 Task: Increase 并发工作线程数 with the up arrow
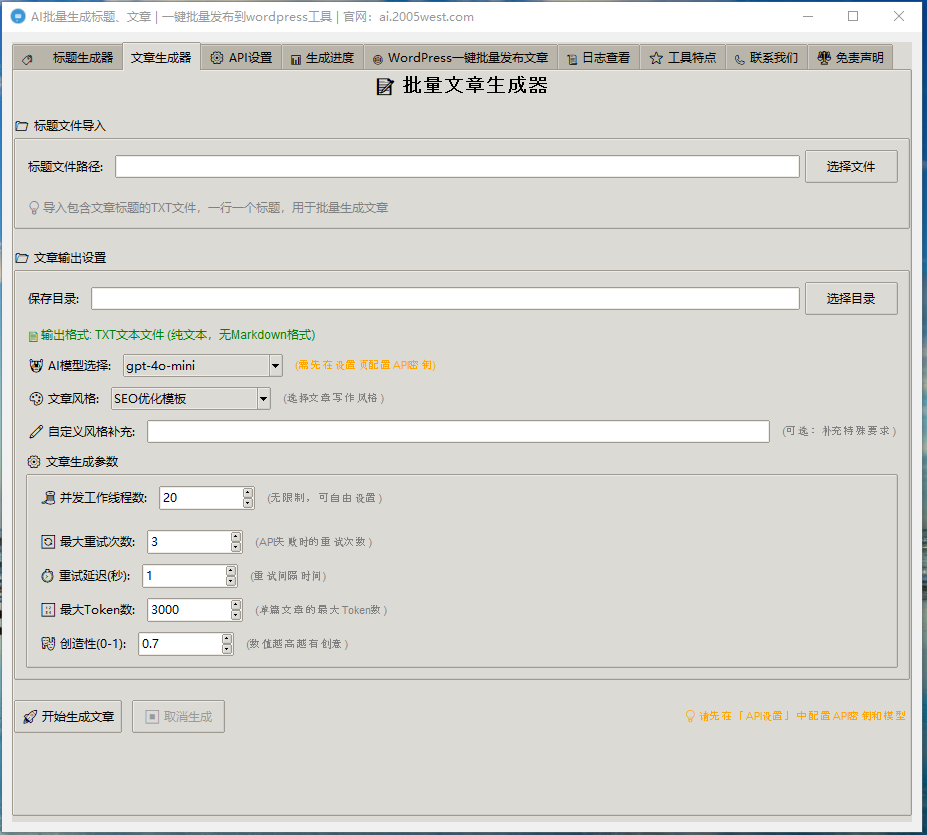click(x=248, y=492)
